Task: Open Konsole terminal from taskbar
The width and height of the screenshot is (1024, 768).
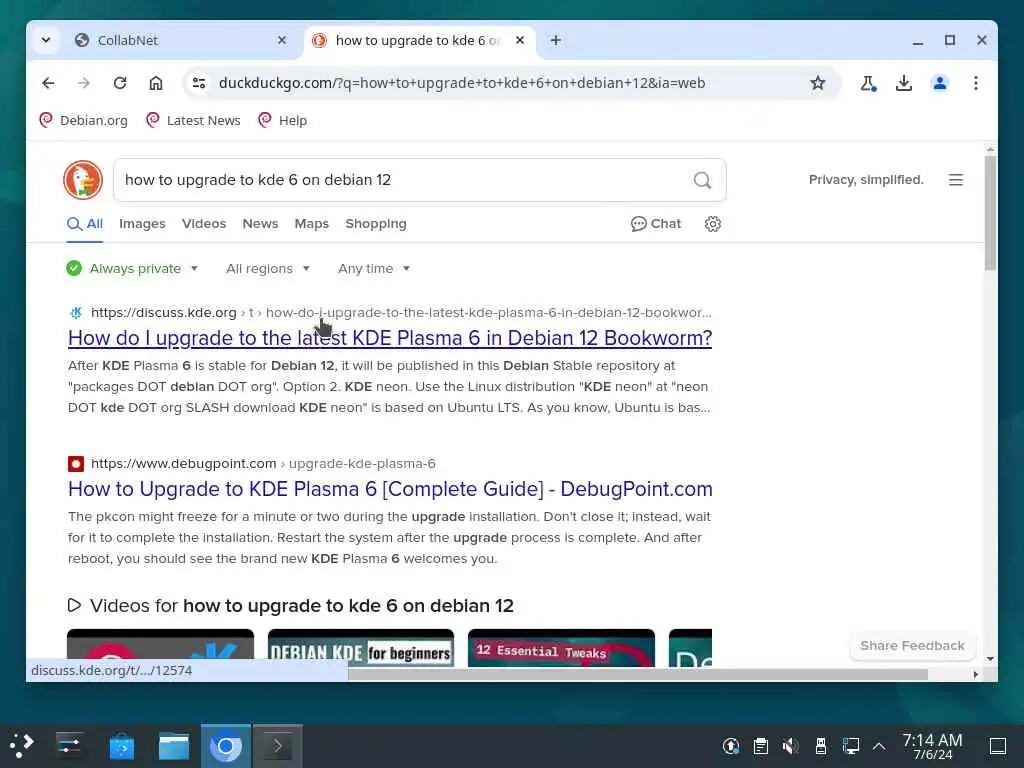Action: (x=278, y=745)
